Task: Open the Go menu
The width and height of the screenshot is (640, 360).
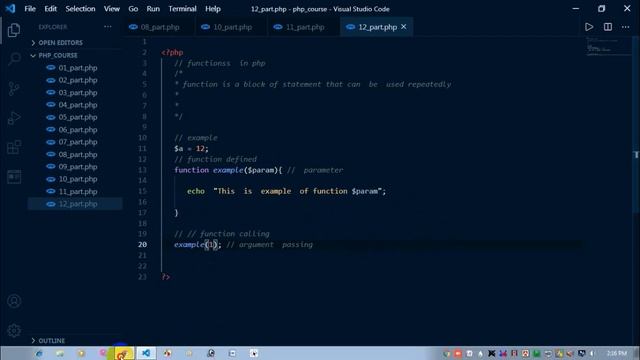Action: coord(133,9)
